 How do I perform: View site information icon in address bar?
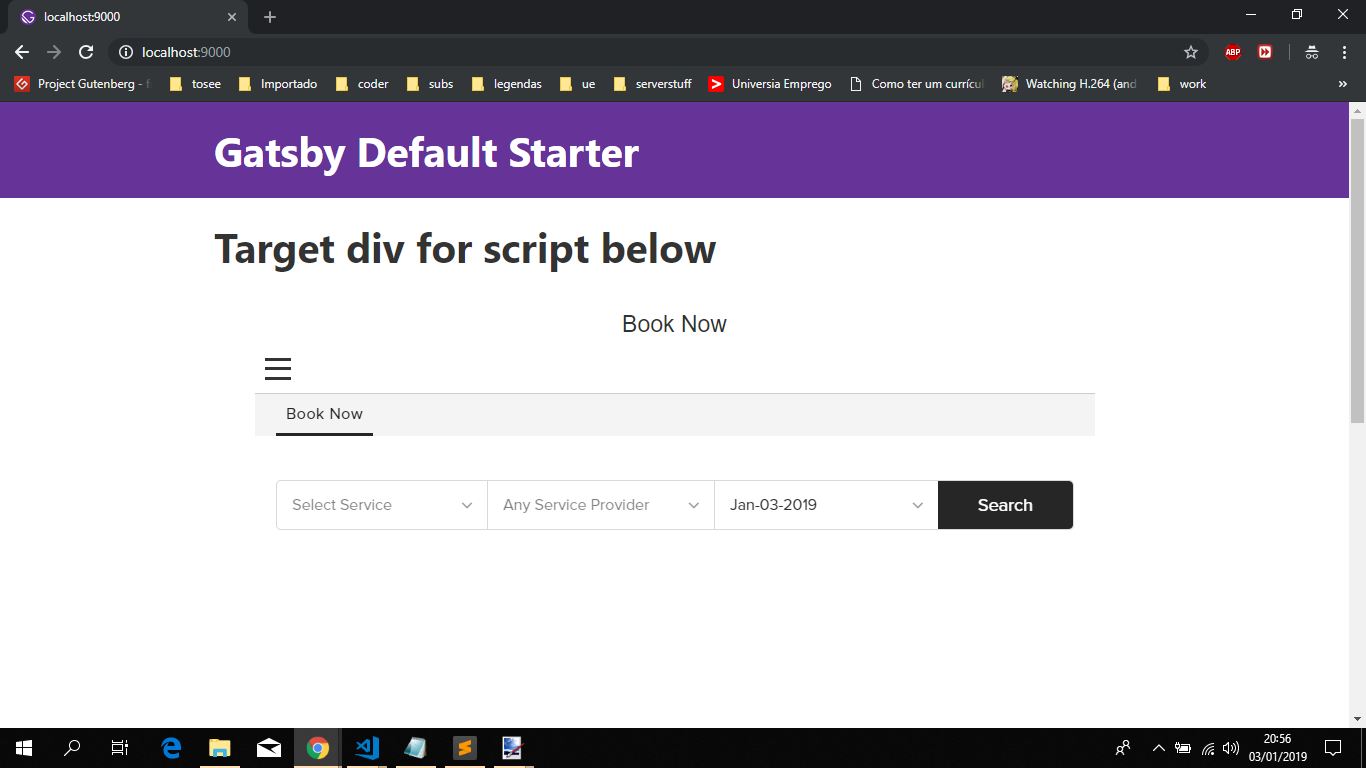point(125,52)
